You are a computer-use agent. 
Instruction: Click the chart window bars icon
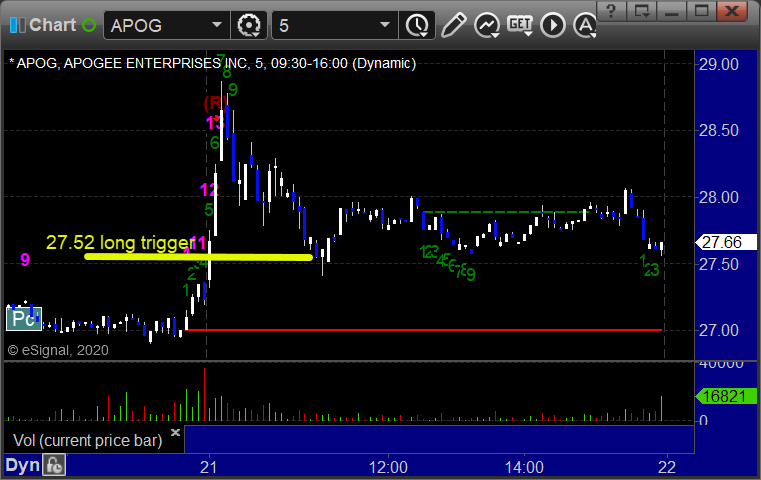(17, 25)
